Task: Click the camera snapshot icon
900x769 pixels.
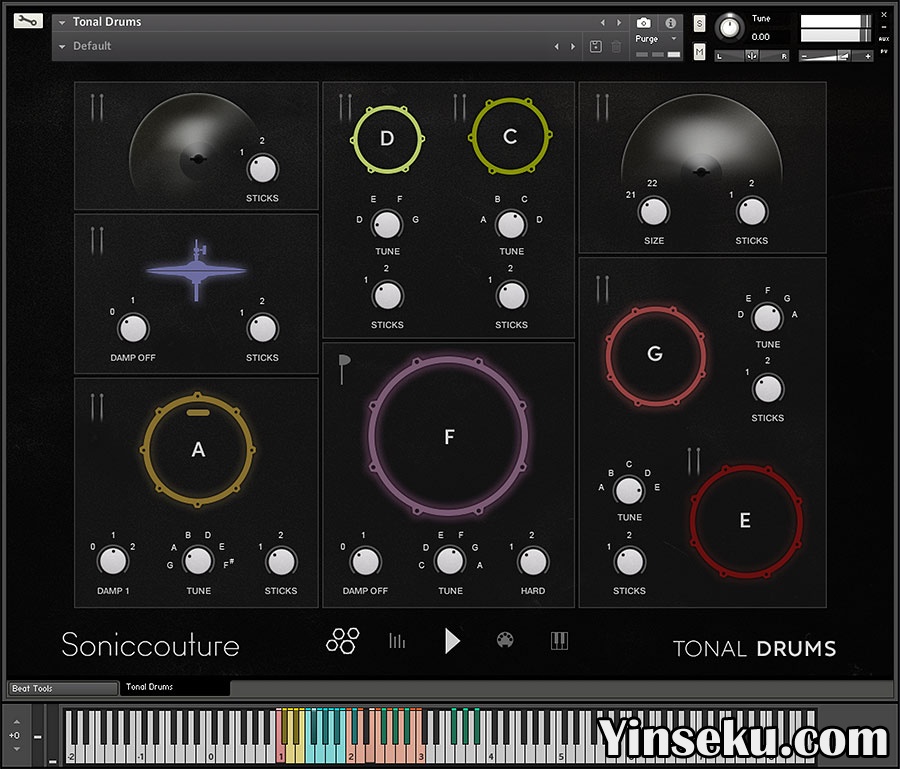Action: pos(644,22)
